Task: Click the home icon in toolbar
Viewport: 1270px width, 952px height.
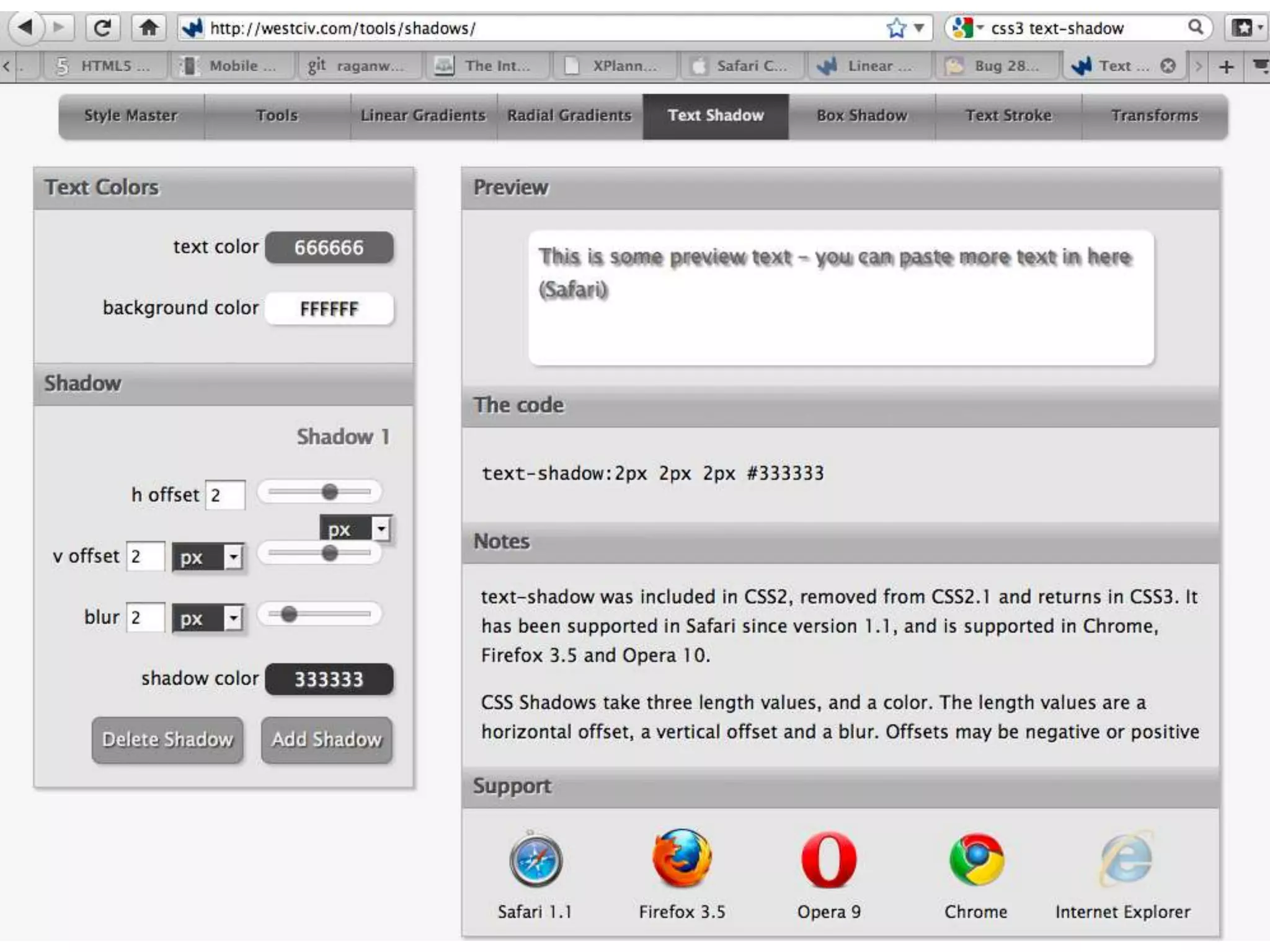Action: click(148, 28)
